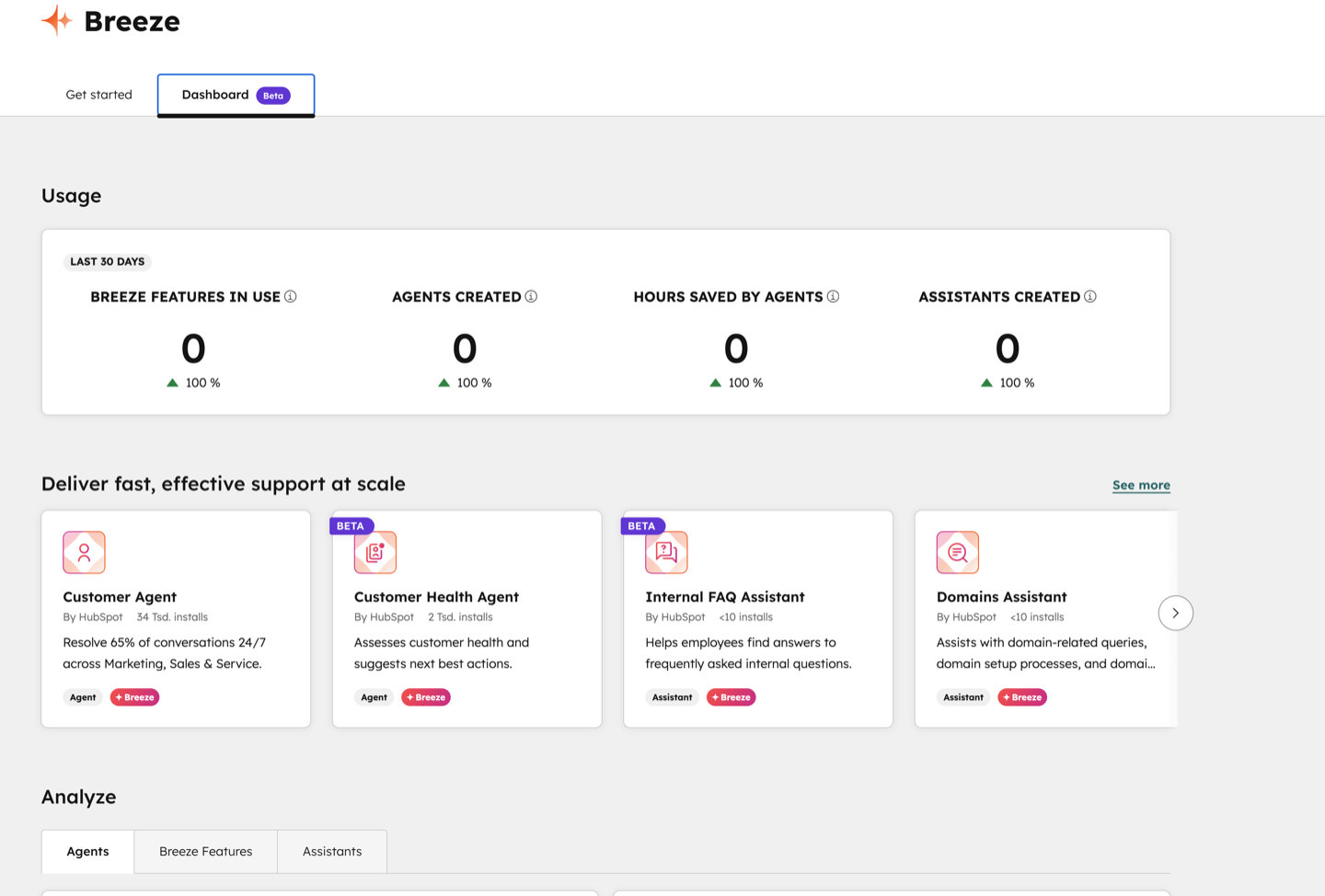Select the Agents tab under Analyze
Viewport: 1325px width, 896px height.
pos(87,851)
